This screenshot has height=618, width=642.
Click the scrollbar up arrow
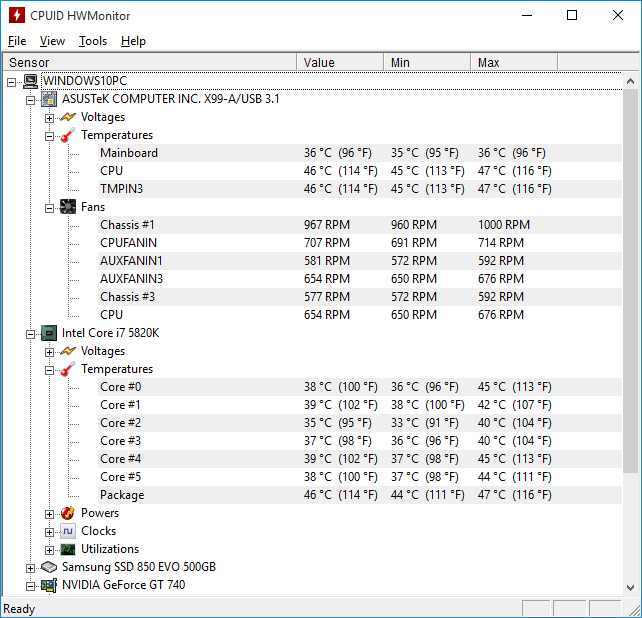(x=631, y=81)
